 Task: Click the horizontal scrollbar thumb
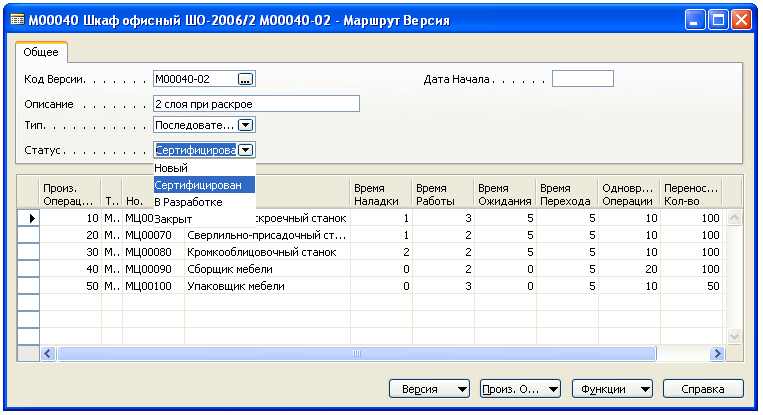355,354
